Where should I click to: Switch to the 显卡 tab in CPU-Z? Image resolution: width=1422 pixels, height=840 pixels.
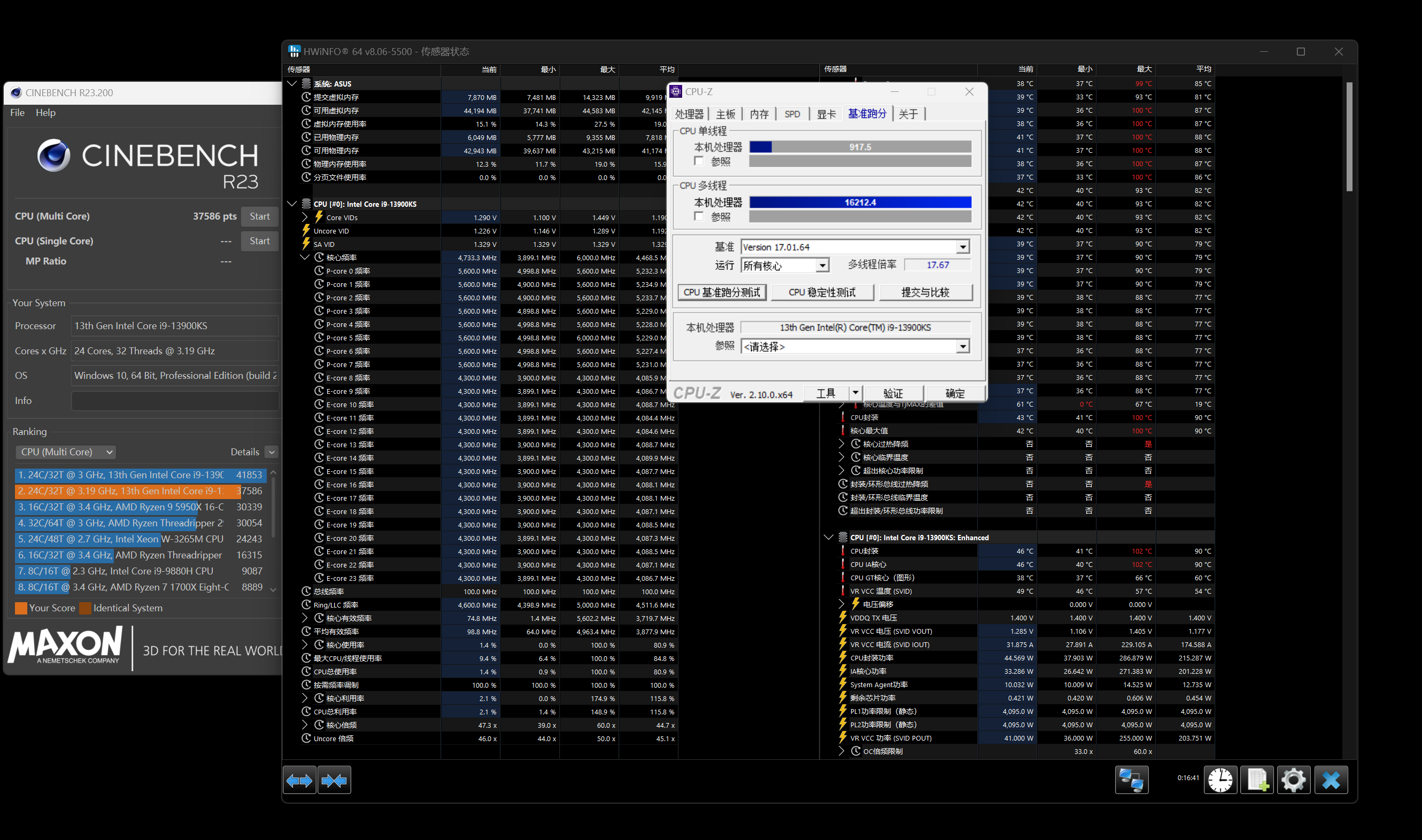pyautogui.click(x=826, y=114)
